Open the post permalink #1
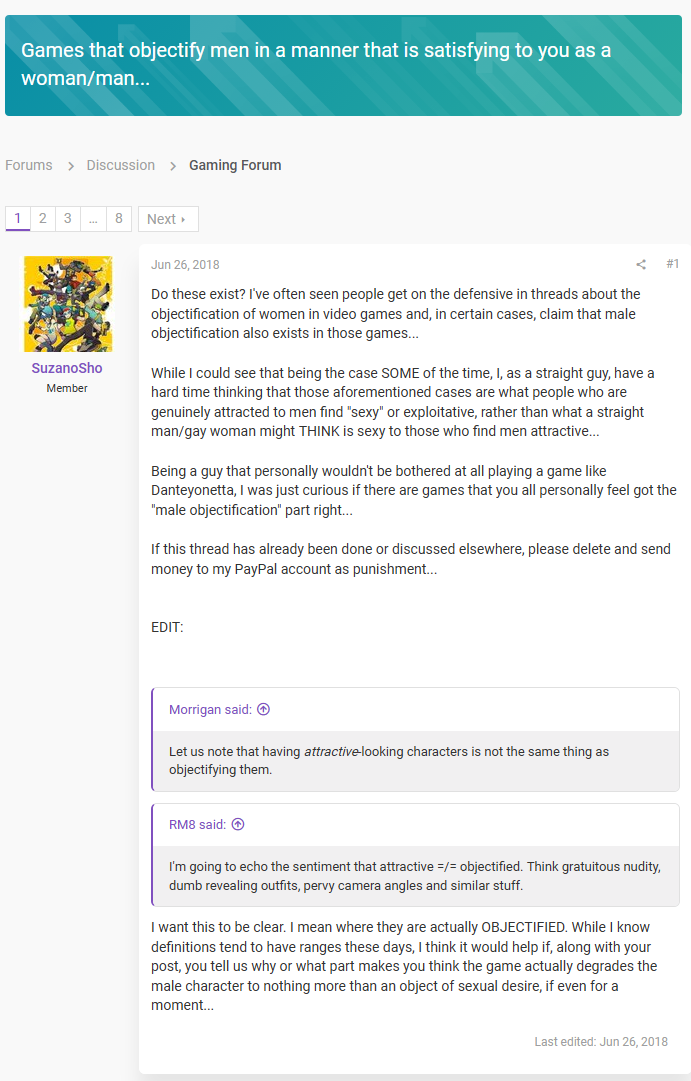 672,263
